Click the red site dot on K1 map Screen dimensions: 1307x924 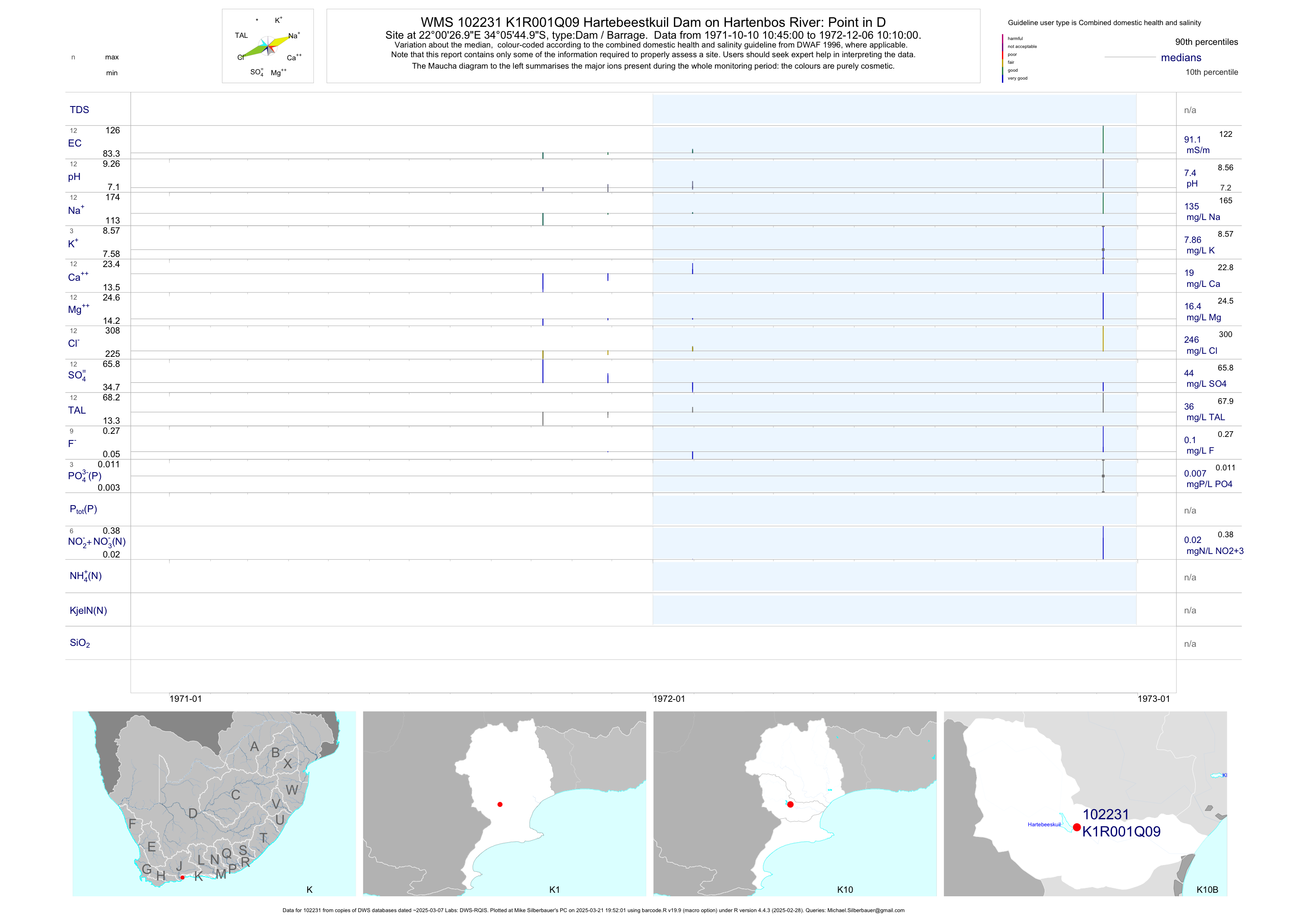pos(500,804)
